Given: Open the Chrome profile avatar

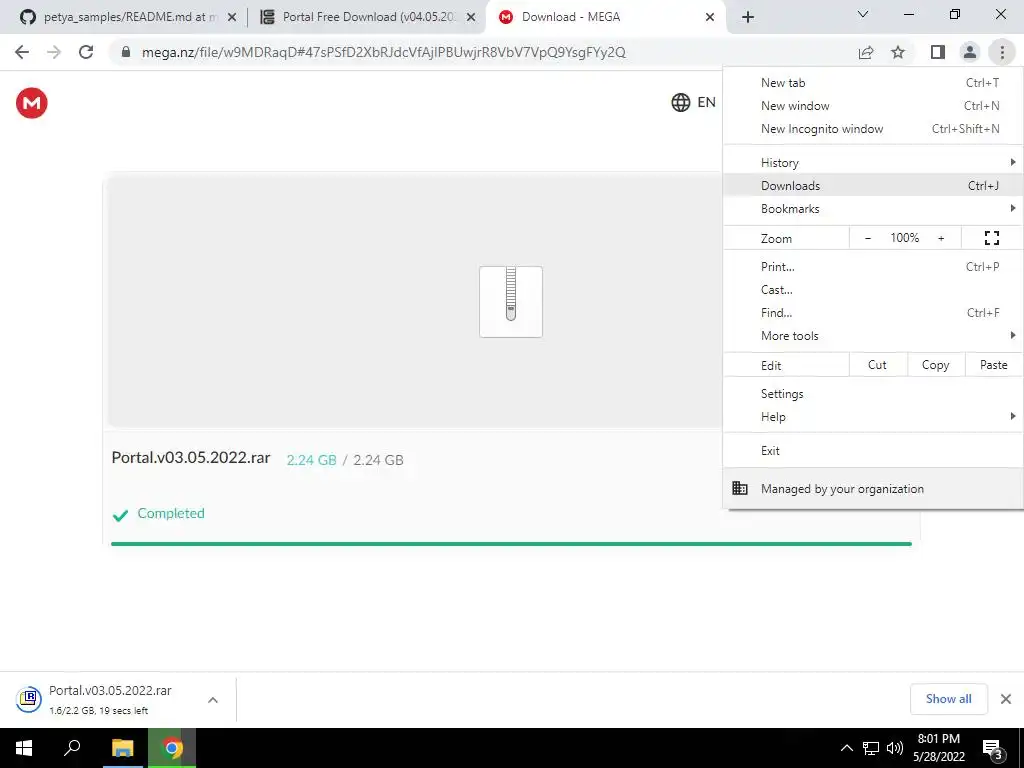Looking at the screenshot, I should (x=970, y=52).
